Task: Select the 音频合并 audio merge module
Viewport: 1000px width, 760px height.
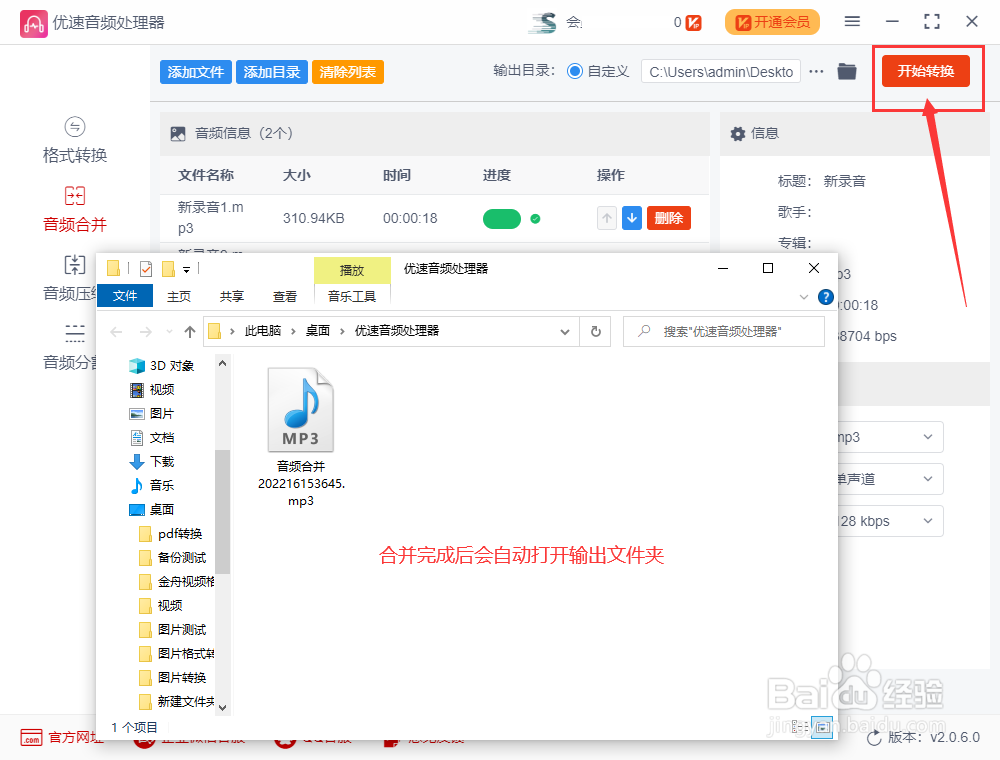Action: point(75,210)
